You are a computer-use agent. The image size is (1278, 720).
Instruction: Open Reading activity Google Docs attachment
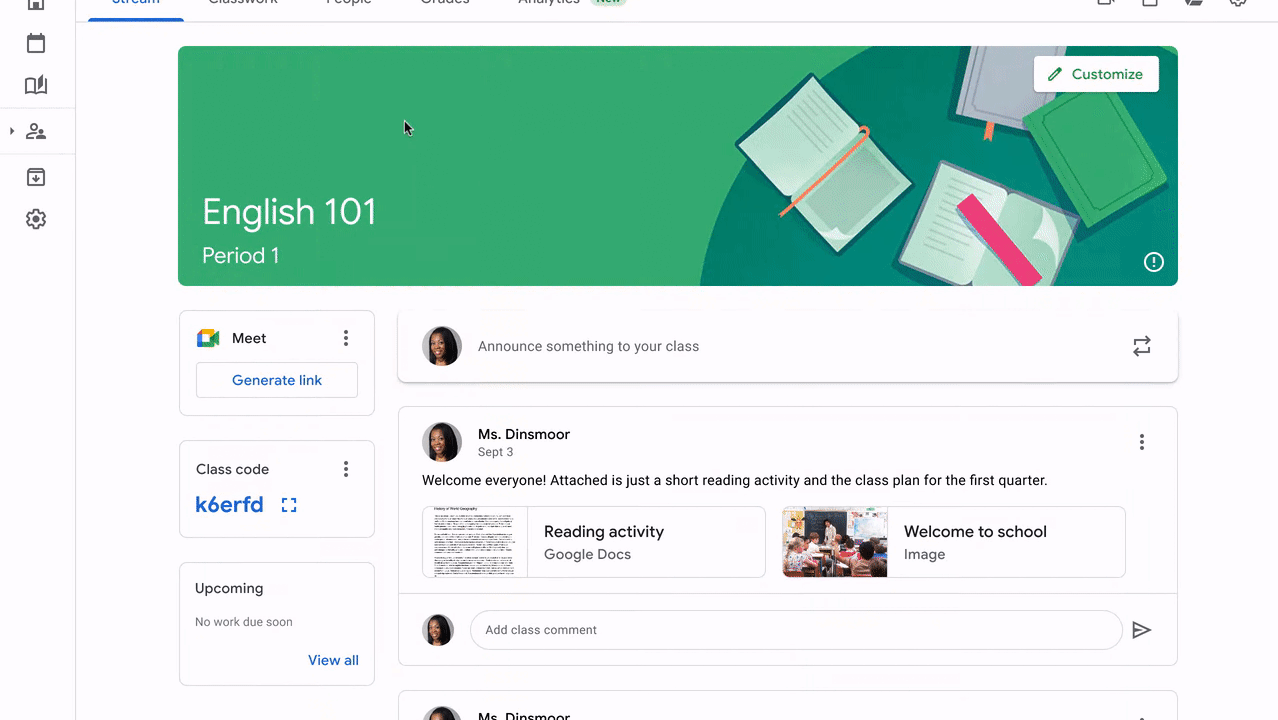point(594,542)
